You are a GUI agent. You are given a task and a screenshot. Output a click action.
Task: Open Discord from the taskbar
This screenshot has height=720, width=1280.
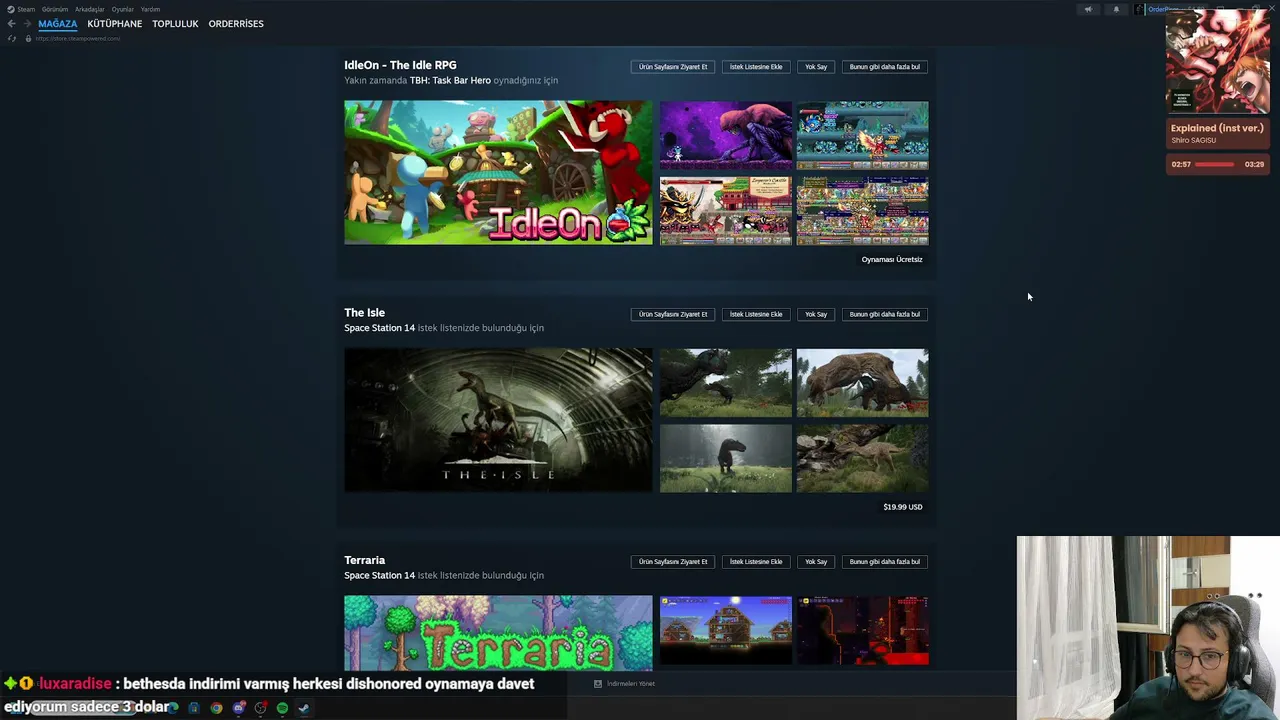(x=238, y=708)
